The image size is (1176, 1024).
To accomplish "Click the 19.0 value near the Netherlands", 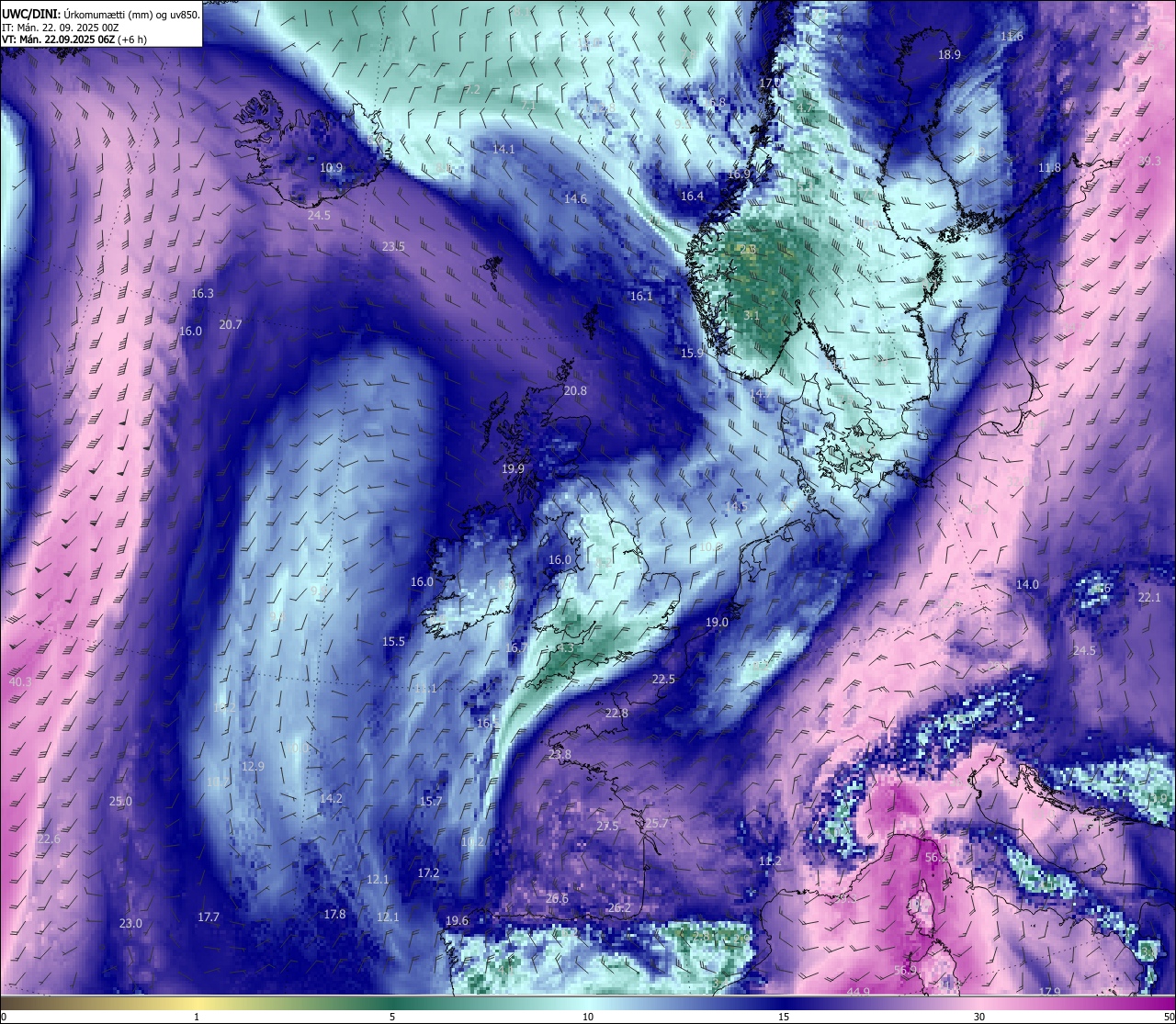I will coord(717,622).
